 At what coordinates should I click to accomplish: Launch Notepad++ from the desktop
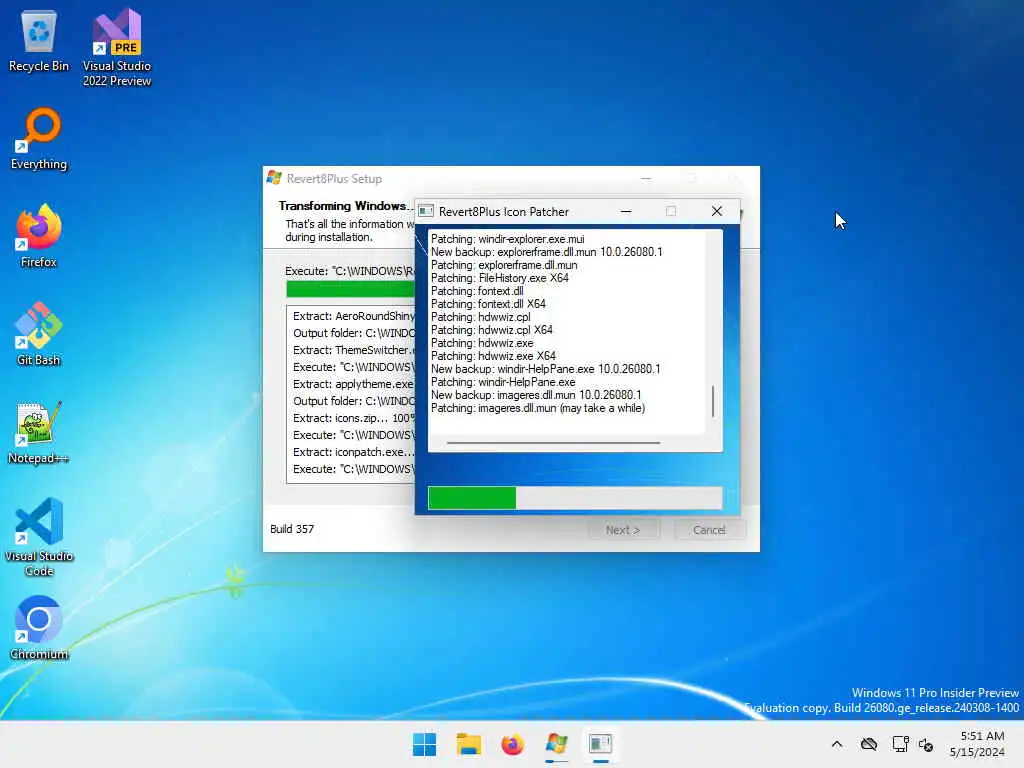[x=39, y=433]
